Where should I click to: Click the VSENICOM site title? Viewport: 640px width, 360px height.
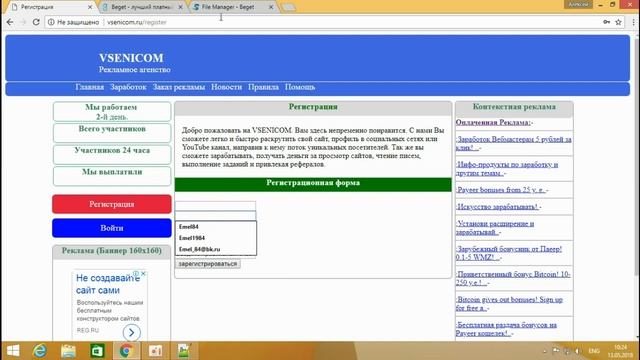(x=131, y=58)
